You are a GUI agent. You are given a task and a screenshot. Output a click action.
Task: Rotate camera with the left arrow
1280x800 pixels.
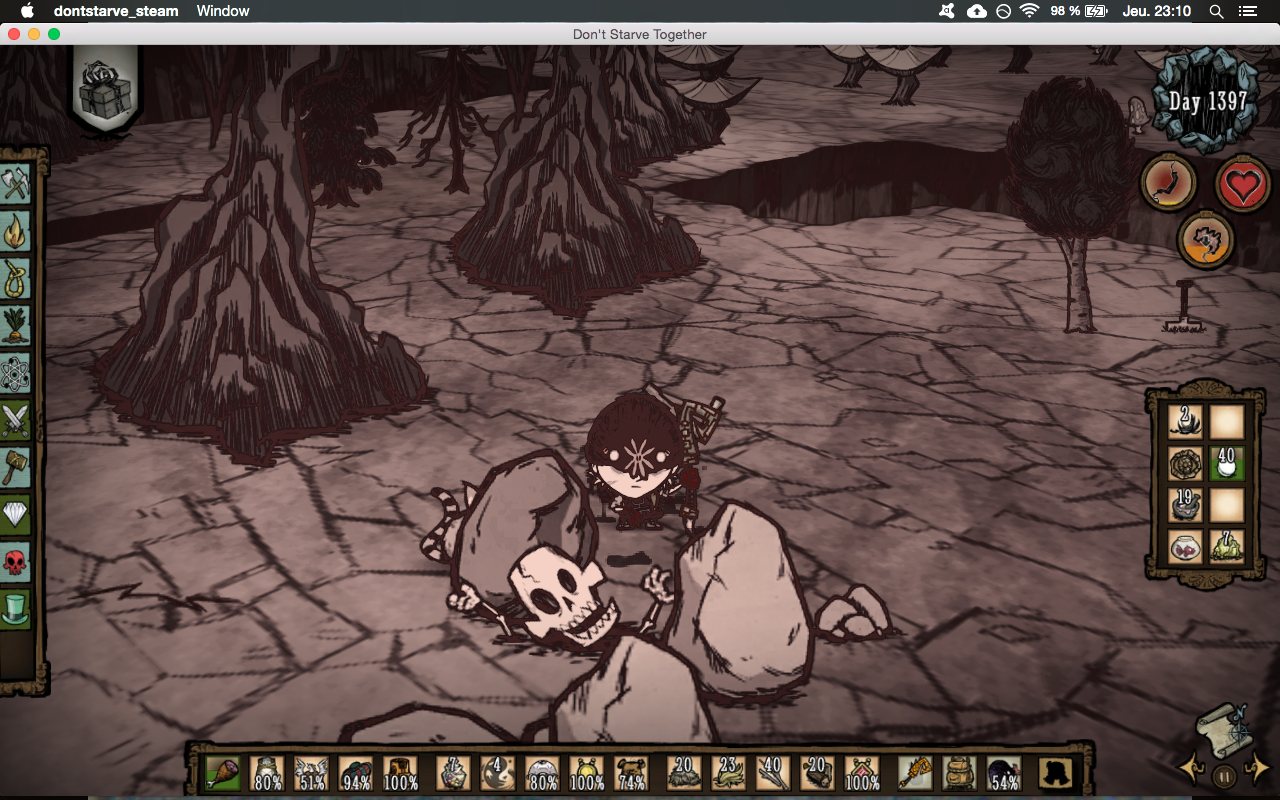click(1190, 770)
